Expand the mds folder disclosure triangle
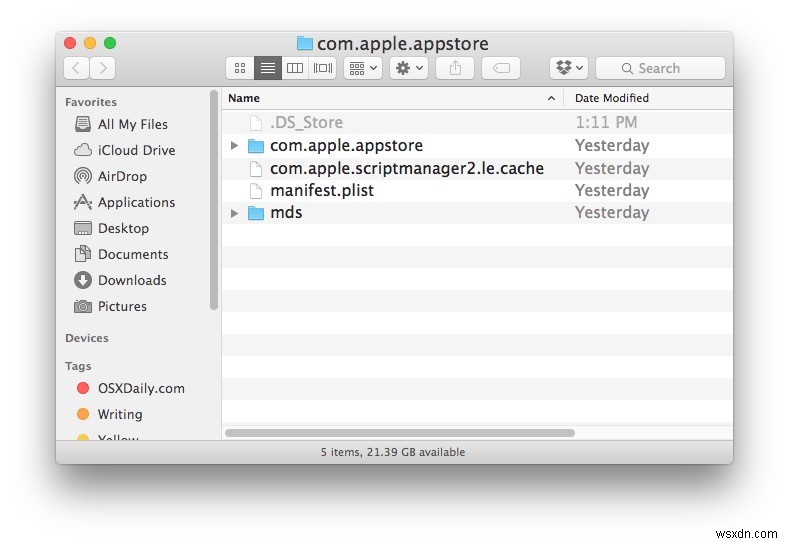Screen dimensions: 789x544 tap(234, 213)
